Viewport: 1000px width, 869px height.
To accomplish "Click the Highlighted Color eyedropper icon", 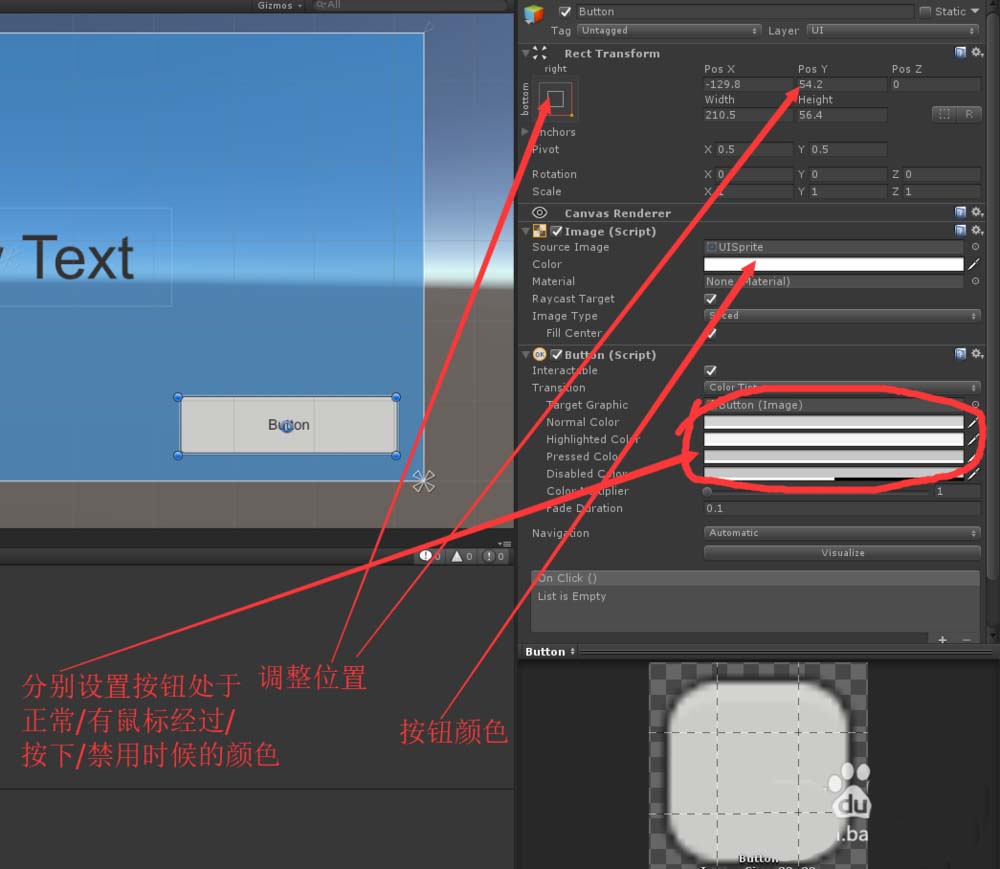I will pos(973,439).
